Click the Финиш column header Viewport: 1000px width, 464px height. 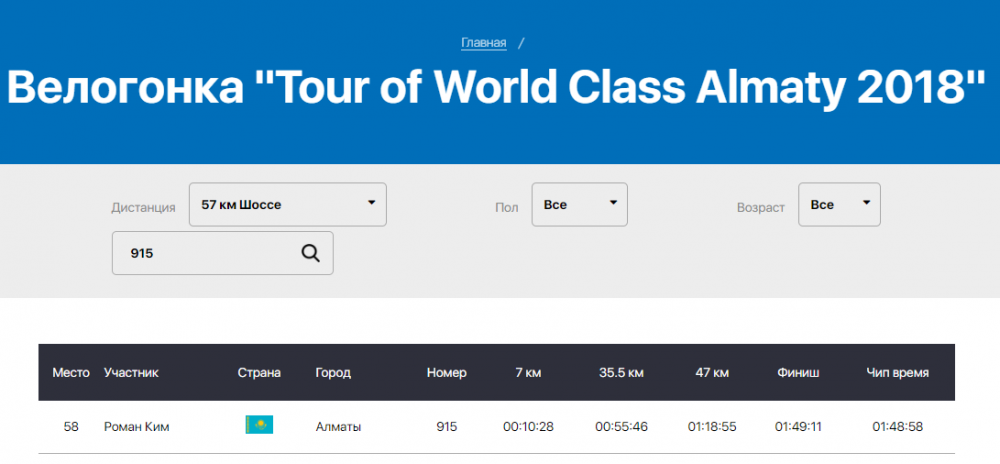coord(798,373)
